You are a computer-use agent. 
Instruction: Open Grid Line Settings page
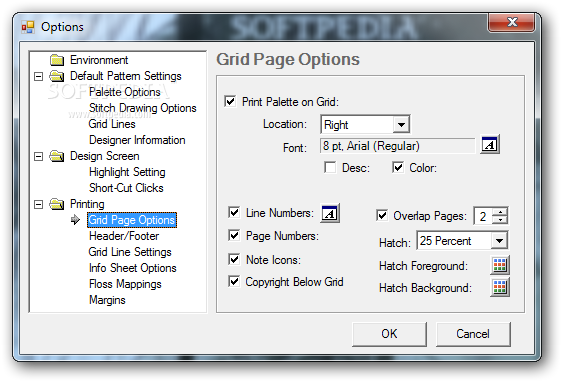tap(130, 252)
